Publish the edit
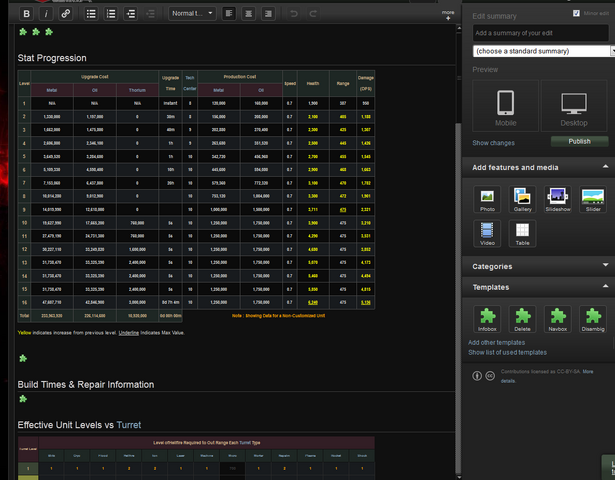Viewport: 615px width, 480px height. coord(580,142)
